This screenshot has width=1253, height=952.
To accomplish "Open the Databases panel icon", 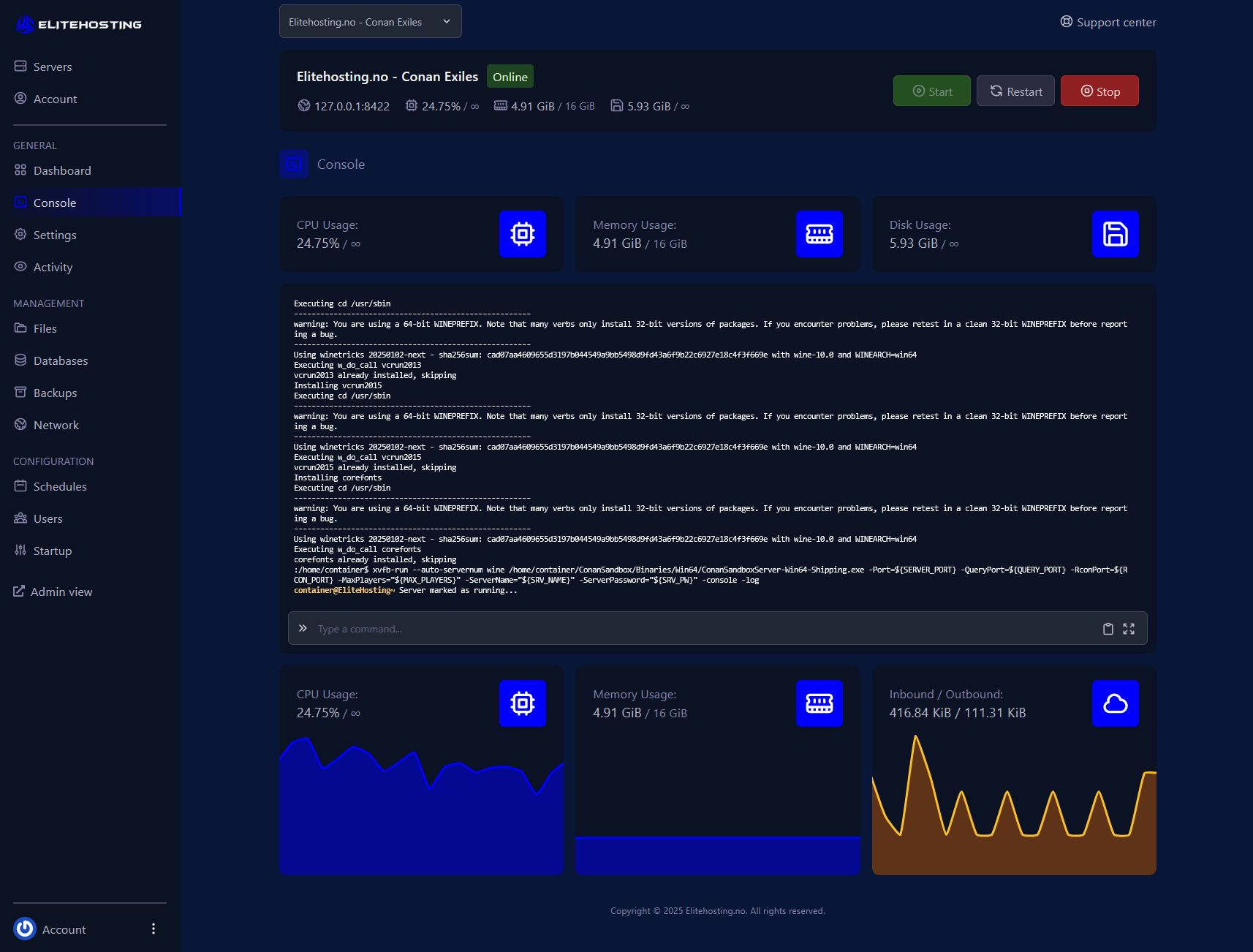I will (20, 360).
